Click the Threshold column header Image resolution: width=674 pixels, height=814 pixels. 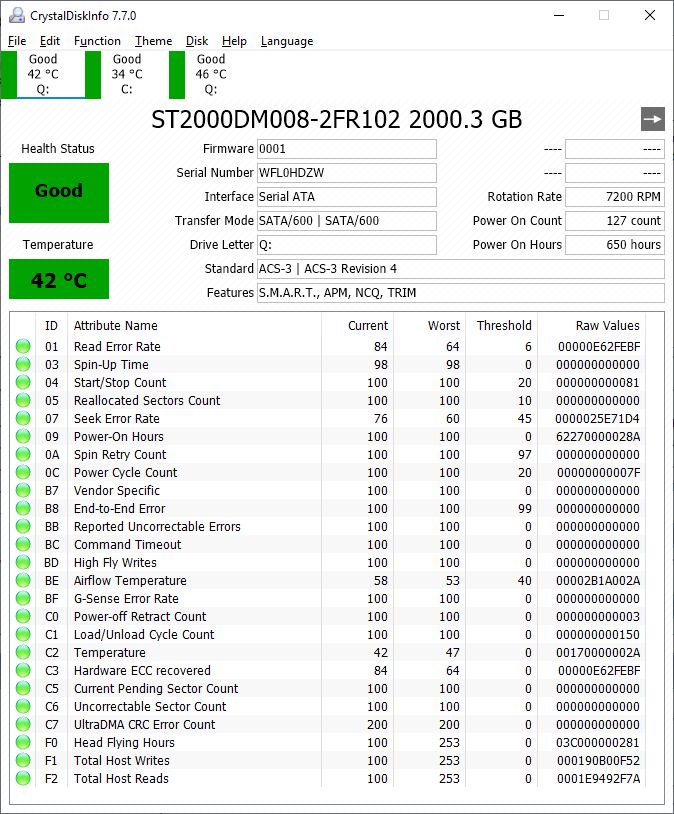click(502, 325)
